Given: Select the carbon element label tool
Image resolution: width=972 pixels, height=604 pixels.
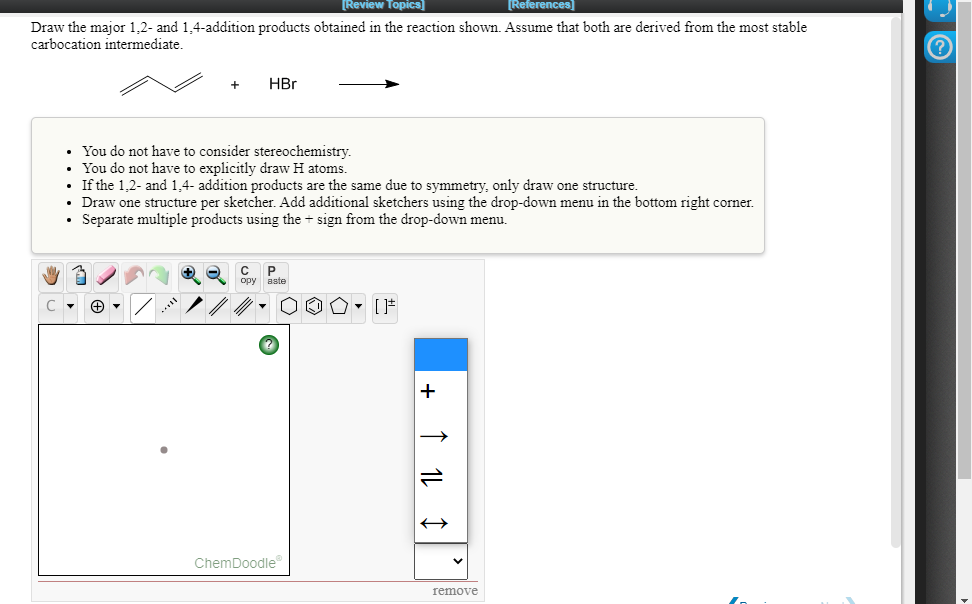Looking at the screenshot, I should click(51, 306).
